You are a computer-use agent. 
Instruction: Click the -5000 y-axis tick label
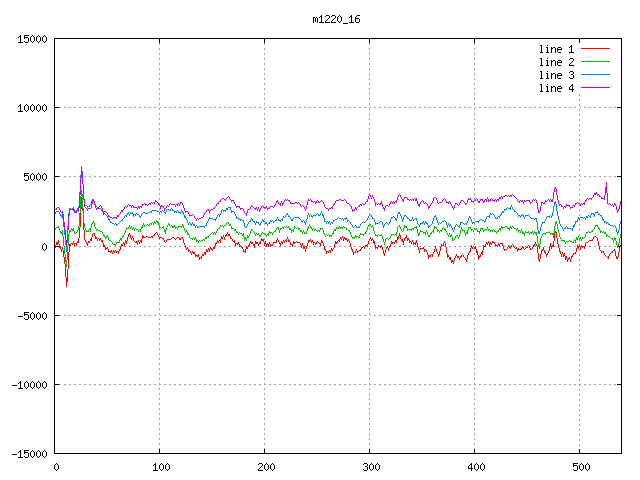[x=31, y=316]
